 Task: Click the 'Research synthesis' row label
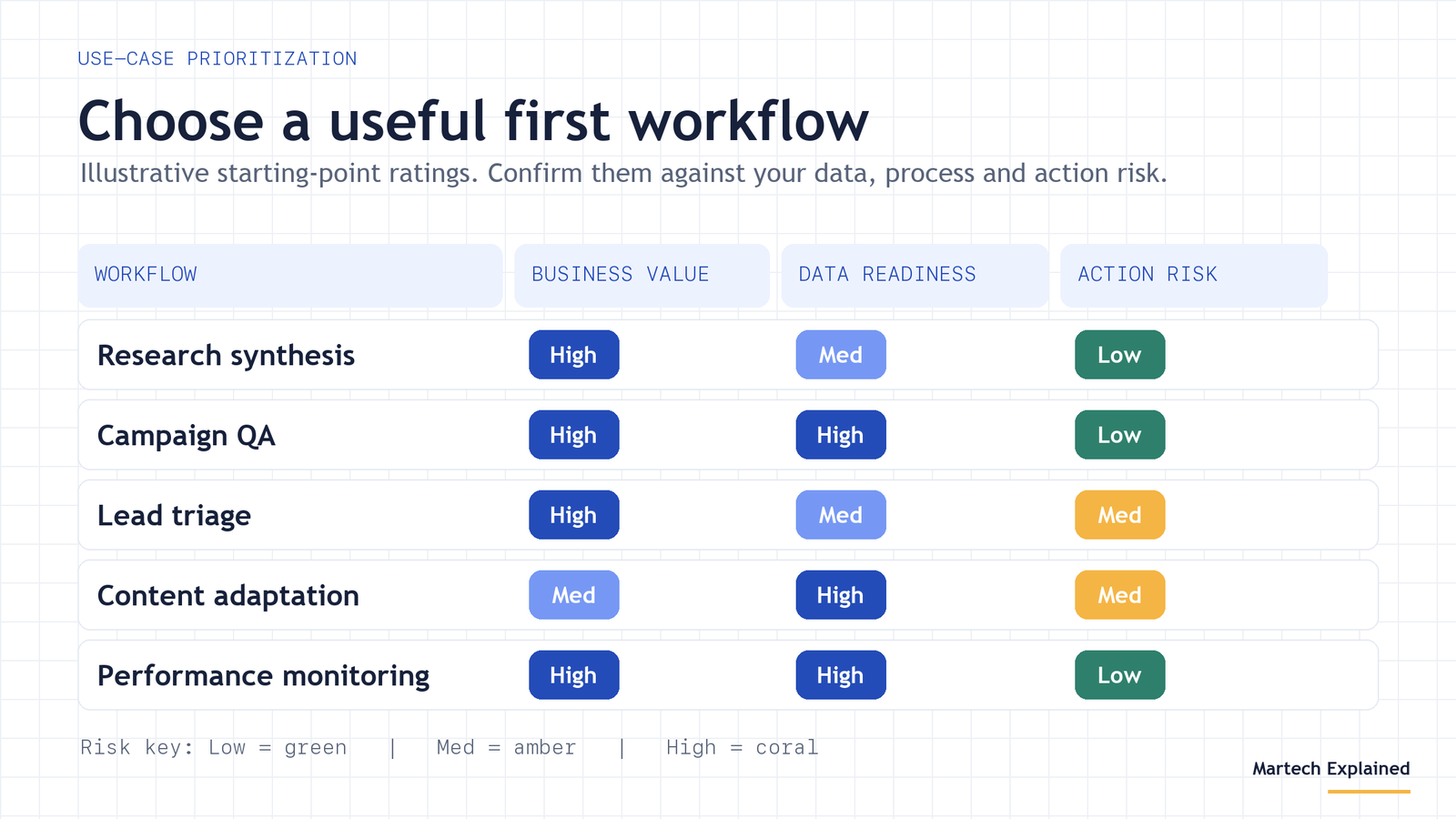(x=226, y=355)
